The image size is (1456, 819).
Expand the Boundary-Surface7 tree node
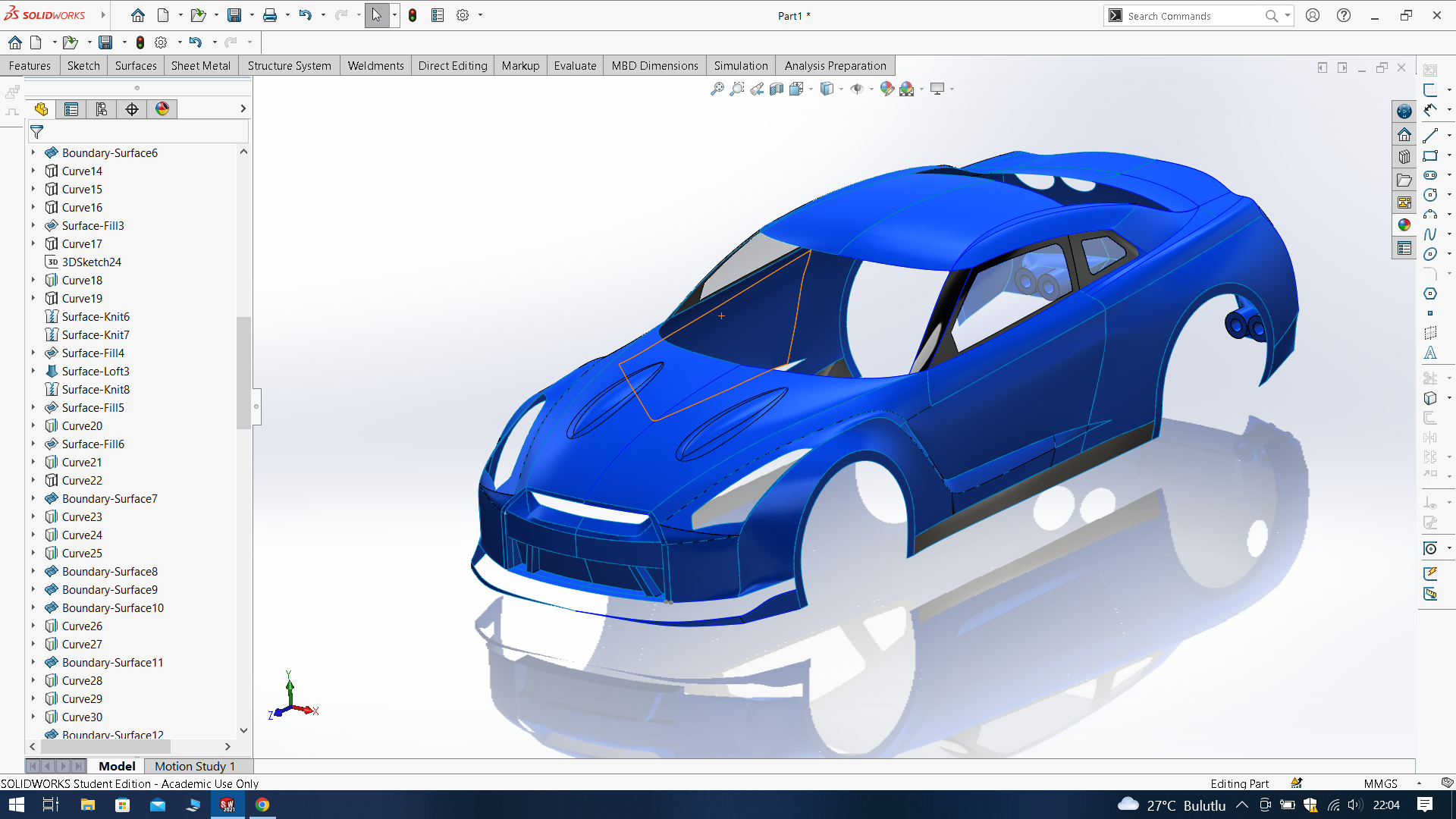point(33,498)
